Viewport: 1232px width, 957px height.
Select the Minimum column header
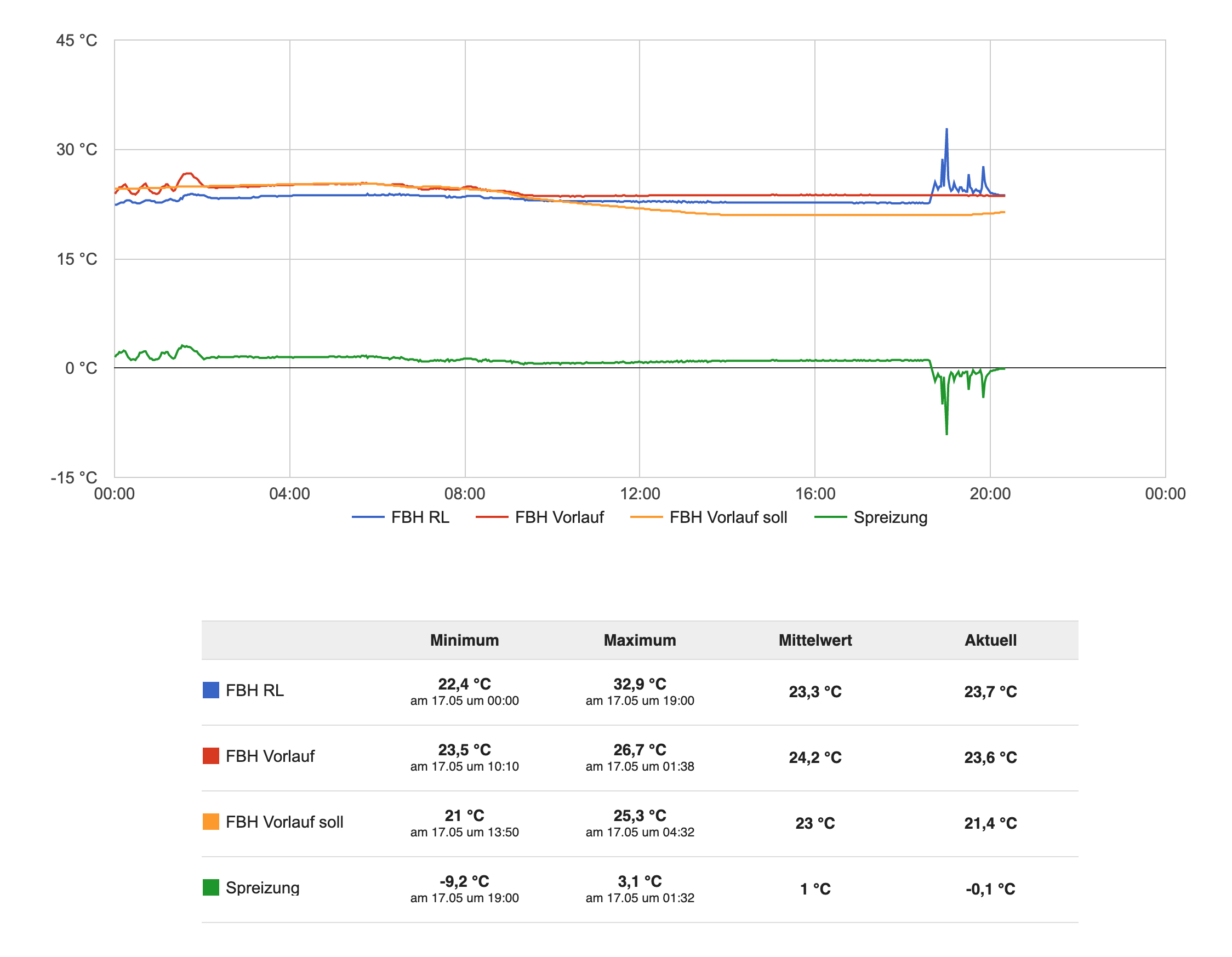pos(465,640)
